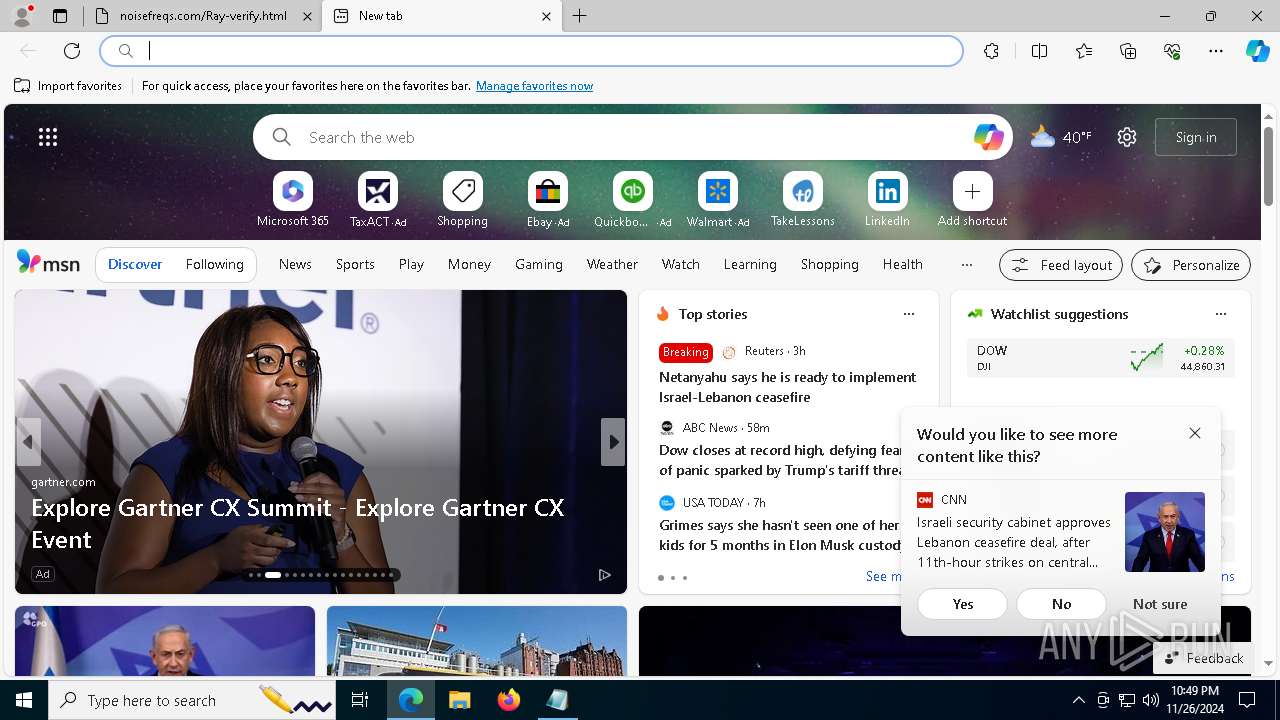Image resolution: width=1280 pixels, height=720 pixels.
Task: Open the Edge profile icon
Action: [x=21, y=16]
